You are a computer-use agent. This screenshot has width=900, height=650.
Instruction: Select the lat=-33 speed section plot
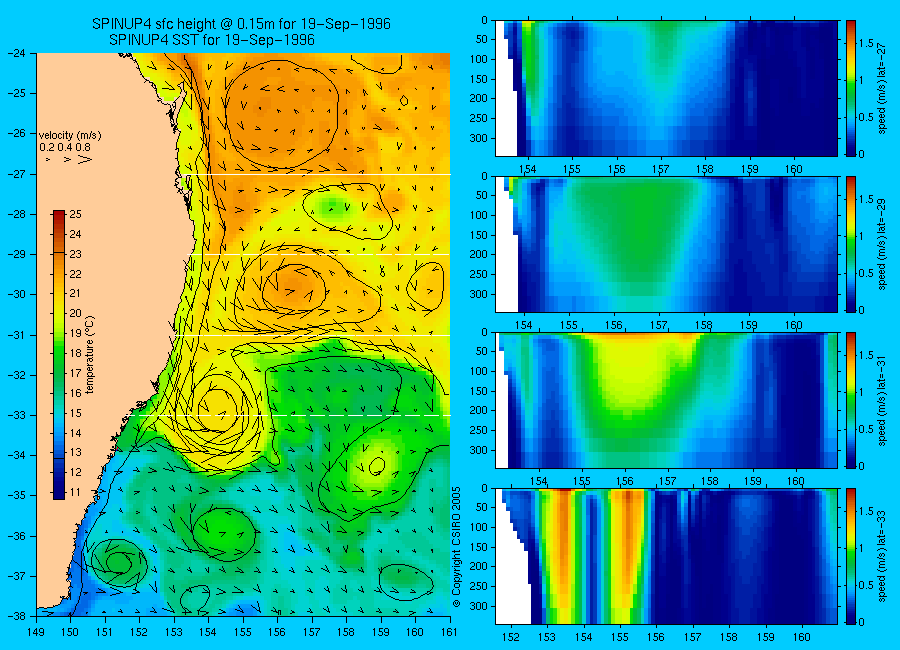click(666, 556)
